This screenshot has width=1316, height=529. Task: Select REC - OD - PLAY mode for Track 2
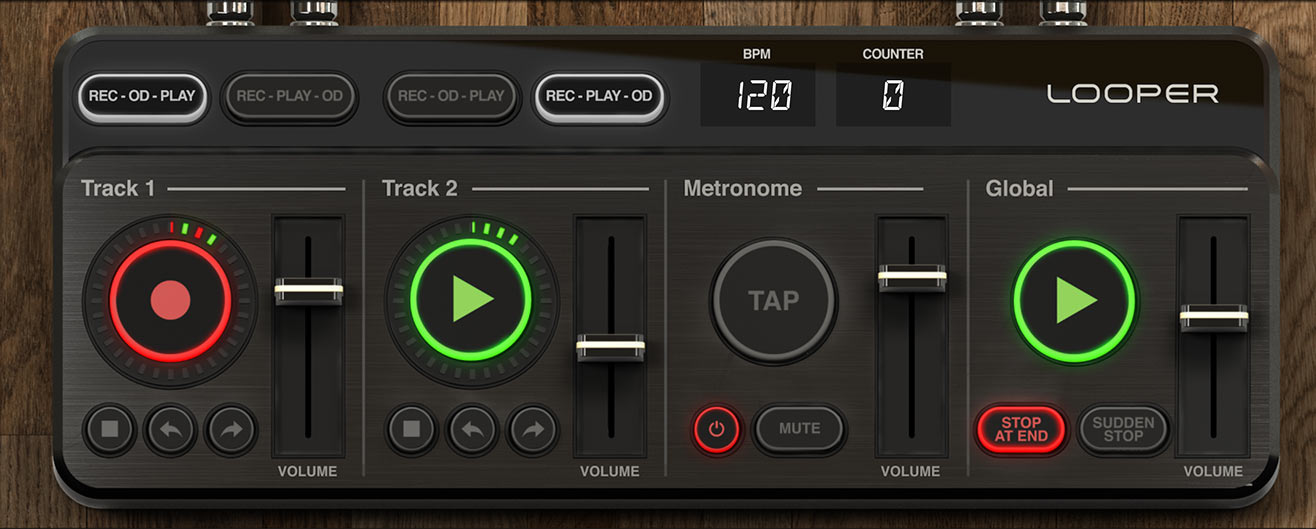click(450, 97)
